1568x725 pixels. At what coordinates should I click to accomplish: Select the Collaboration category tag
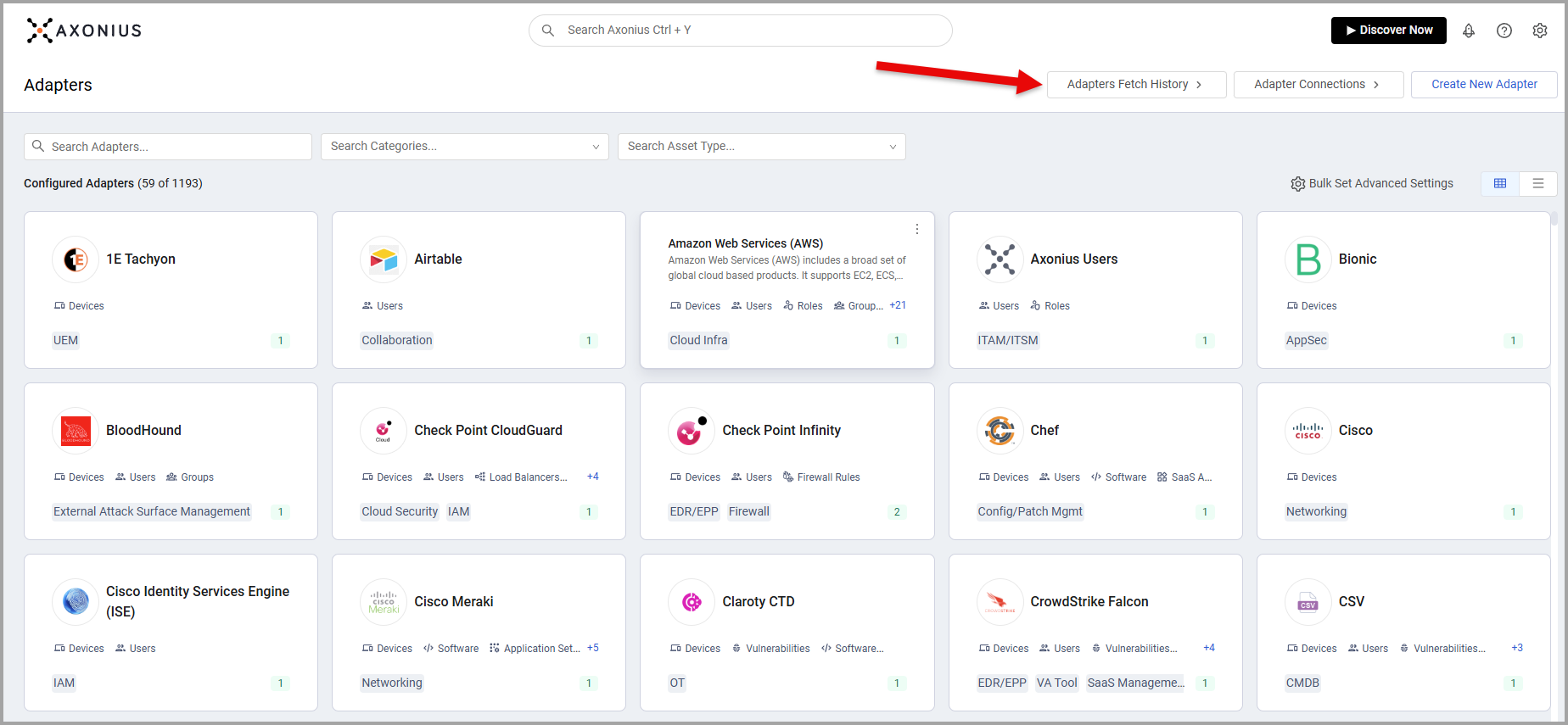(397, 340)
